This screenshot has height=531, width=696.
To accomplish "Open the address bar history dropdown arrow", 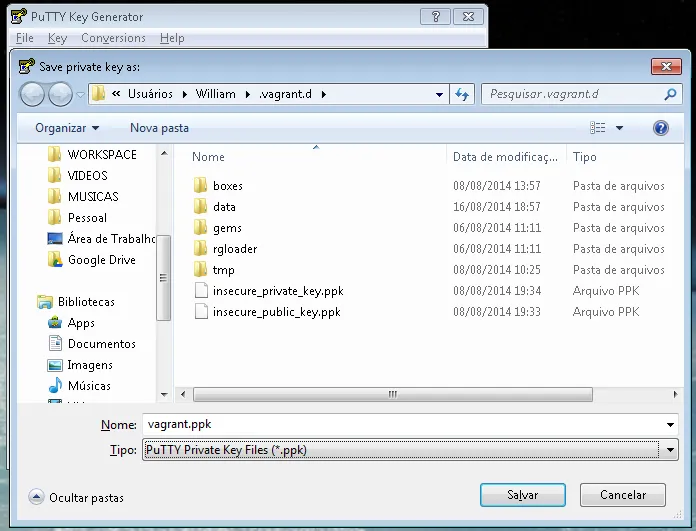I will (439, 95).
